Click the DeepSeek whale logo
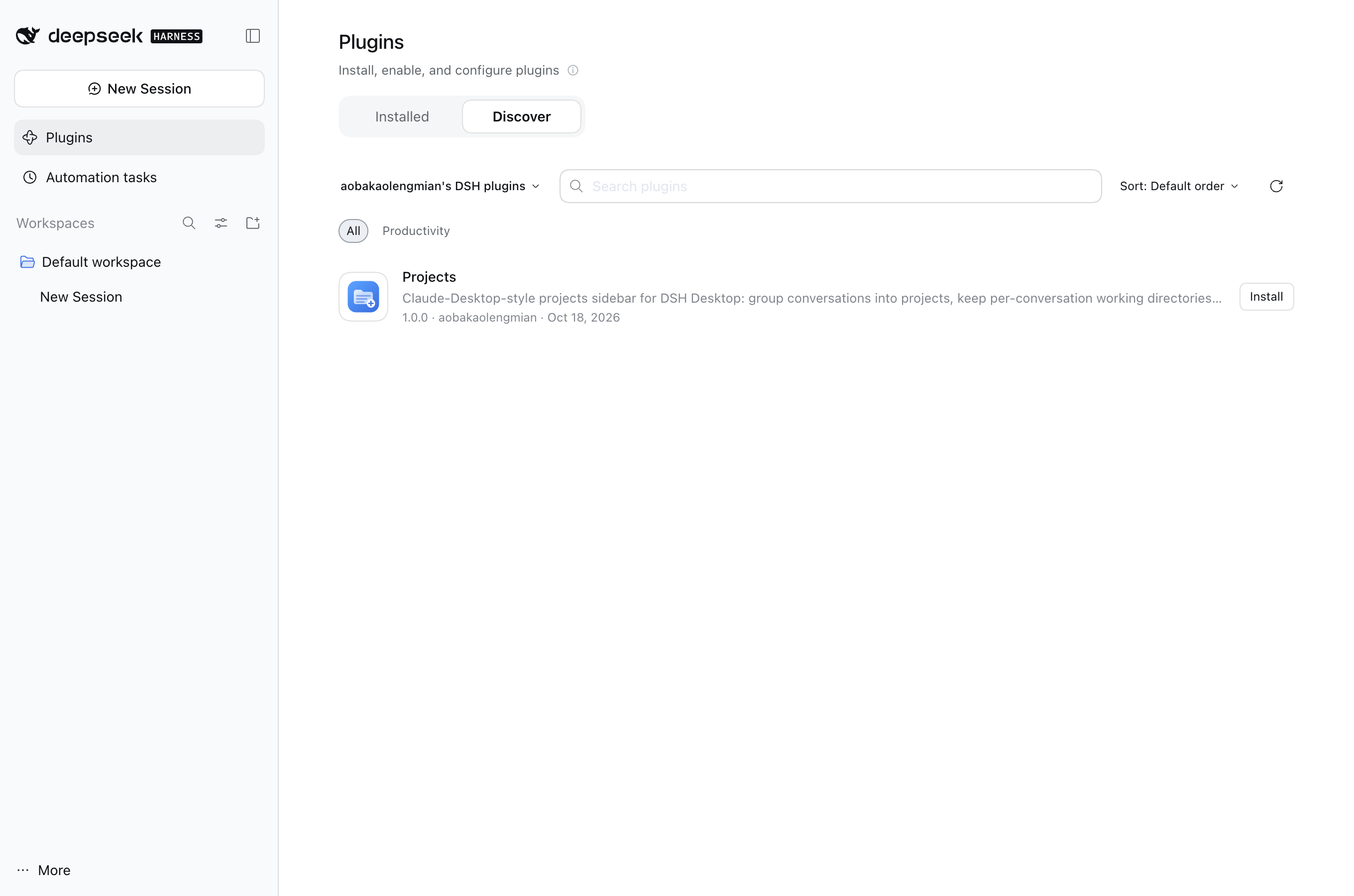 pos(28,35)
